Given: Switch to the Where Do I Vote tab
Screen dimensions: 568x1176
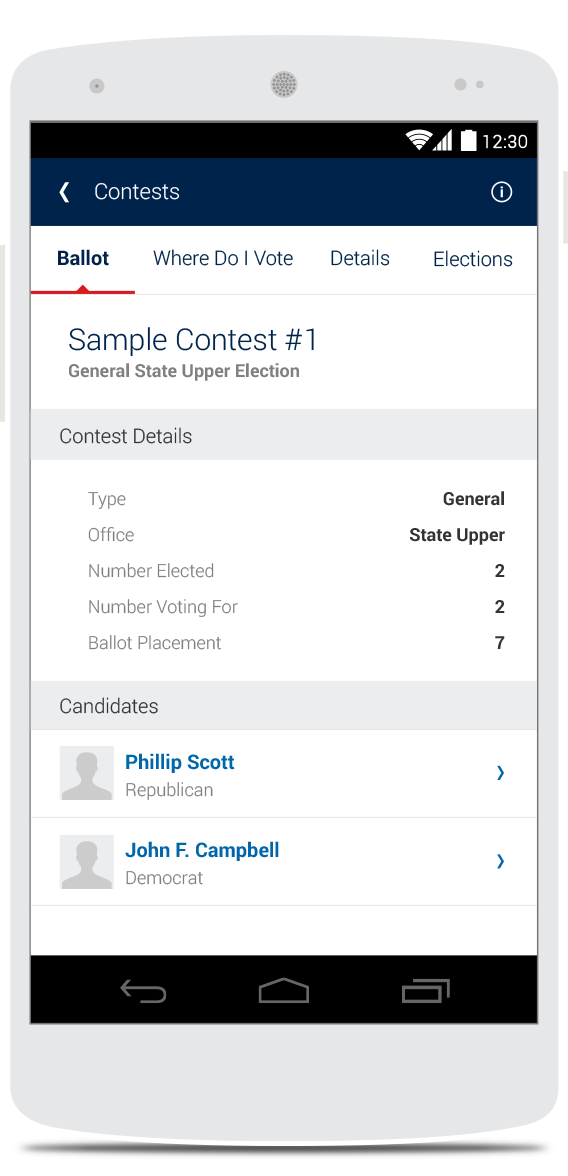Looking at the screenshot, I should click(x=223, y=258).
